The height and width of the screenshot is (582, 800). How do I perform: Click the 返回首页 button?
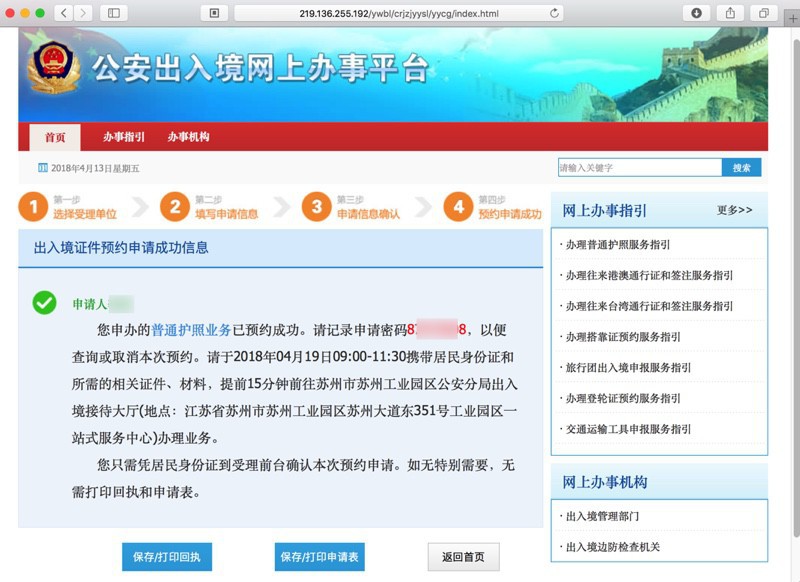click(x=463, y=557)
